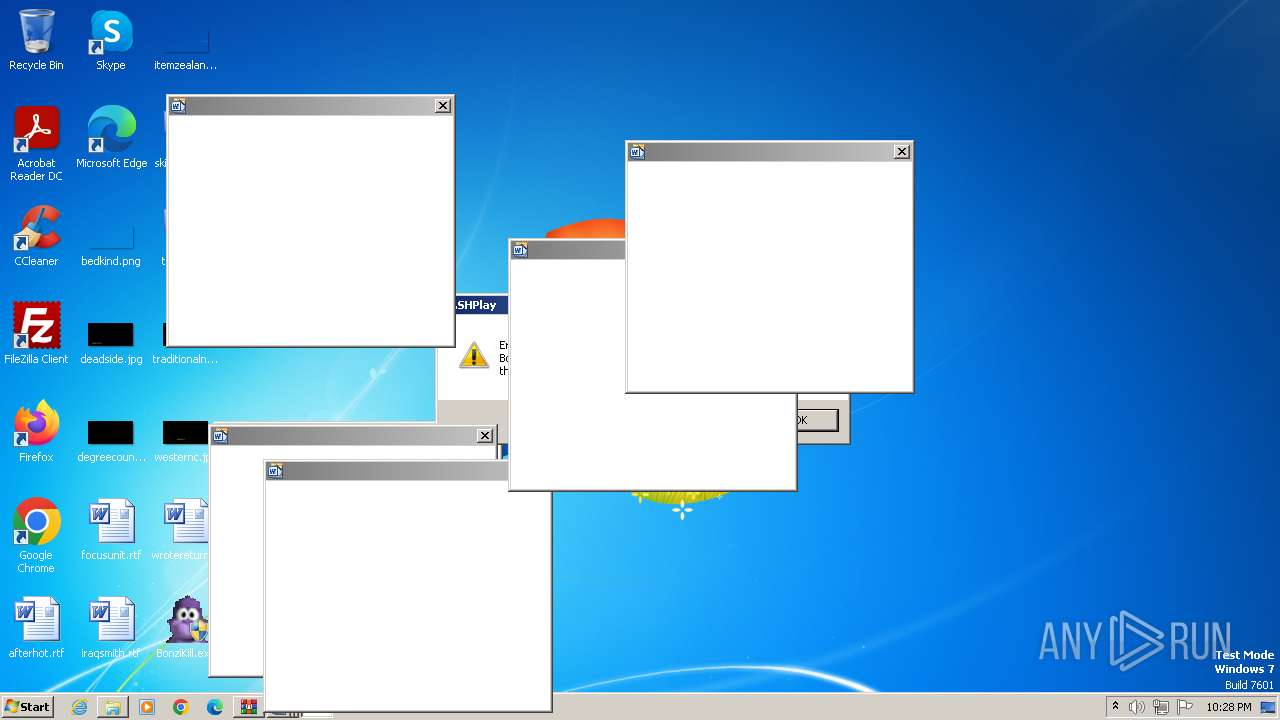Open Internet Explorer from the taskbar

point(79,706)
